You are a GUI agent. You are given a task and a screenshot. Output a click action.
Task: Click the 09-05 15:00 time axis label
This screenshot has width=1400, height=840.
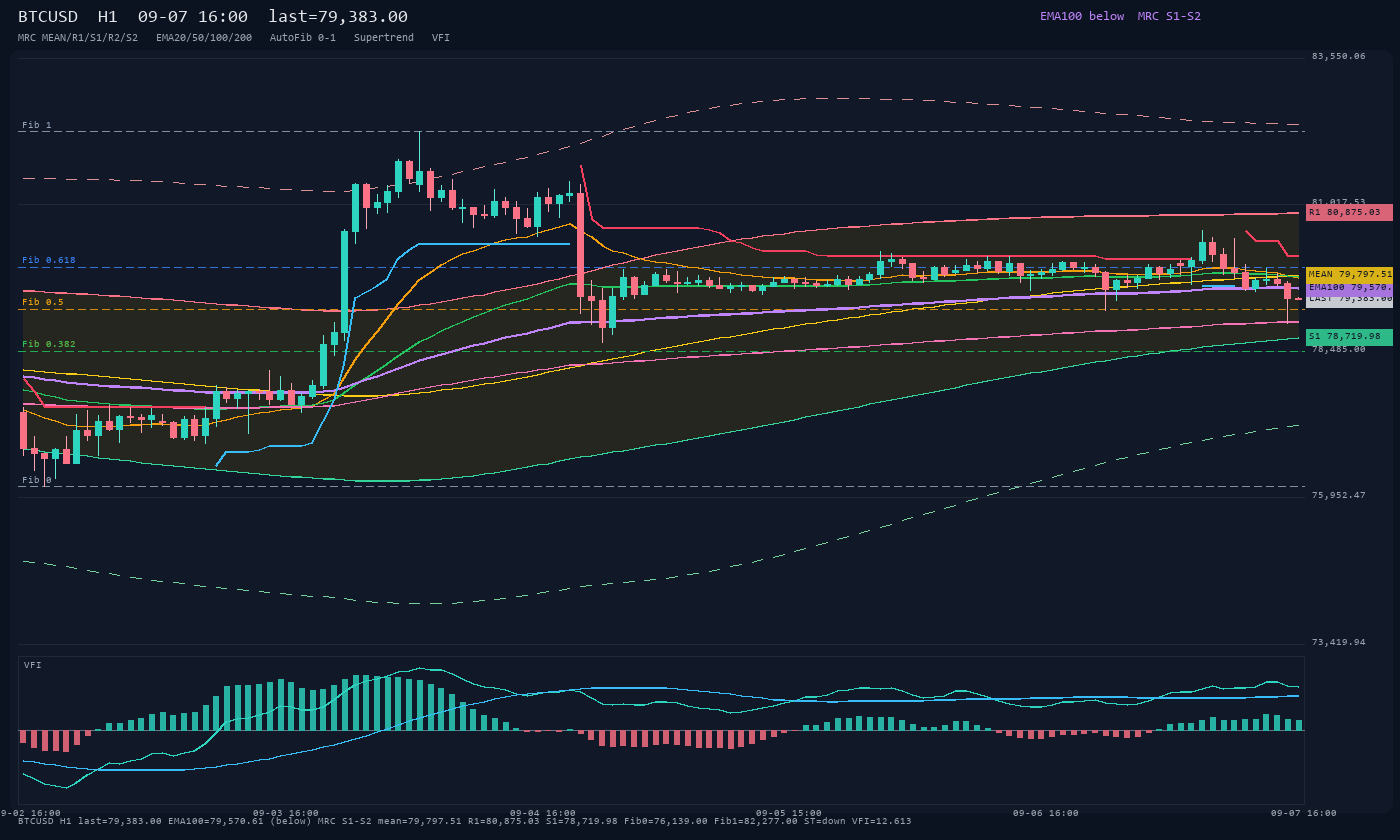[789, 813]
